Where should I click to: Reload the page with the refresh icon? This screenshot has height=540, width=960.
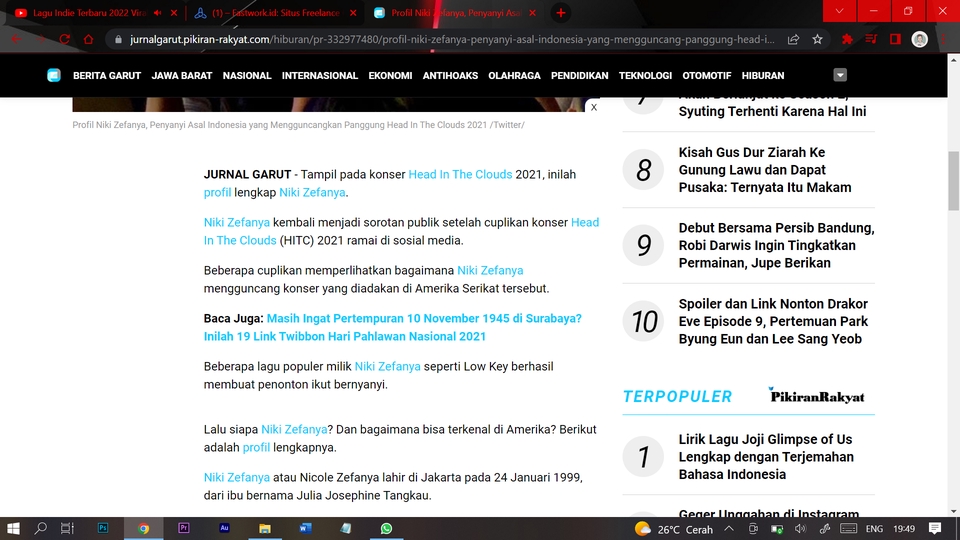pos(64,39)
